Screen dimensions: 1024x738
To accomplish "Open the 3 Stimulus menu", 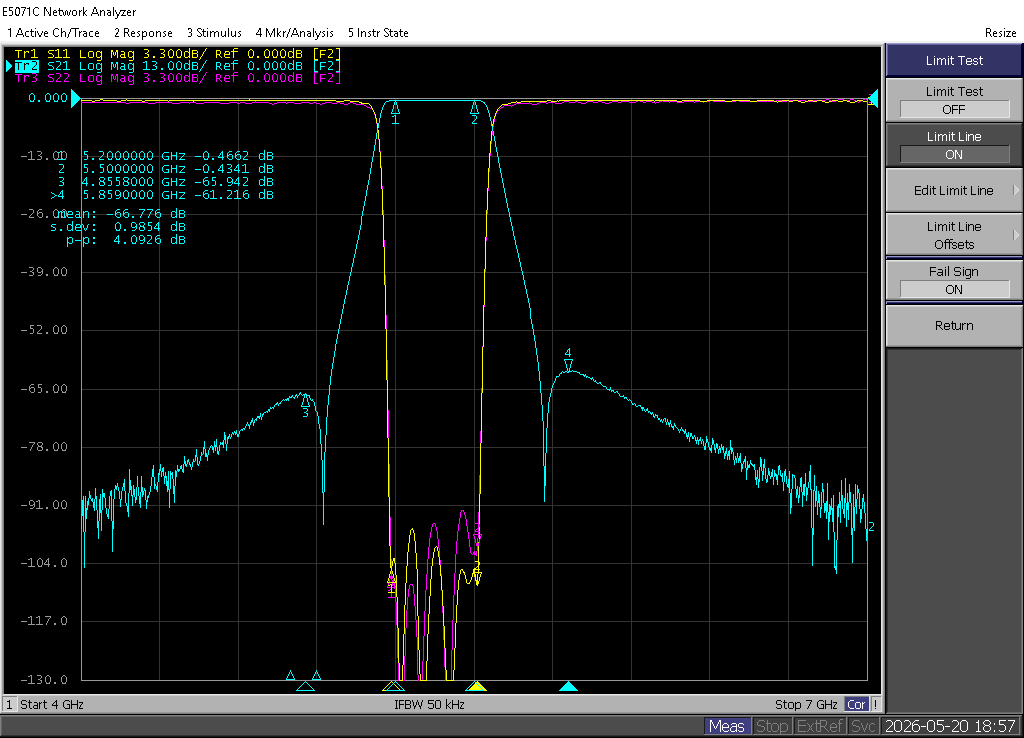I will pyautogui.click(x=214, y=33).
